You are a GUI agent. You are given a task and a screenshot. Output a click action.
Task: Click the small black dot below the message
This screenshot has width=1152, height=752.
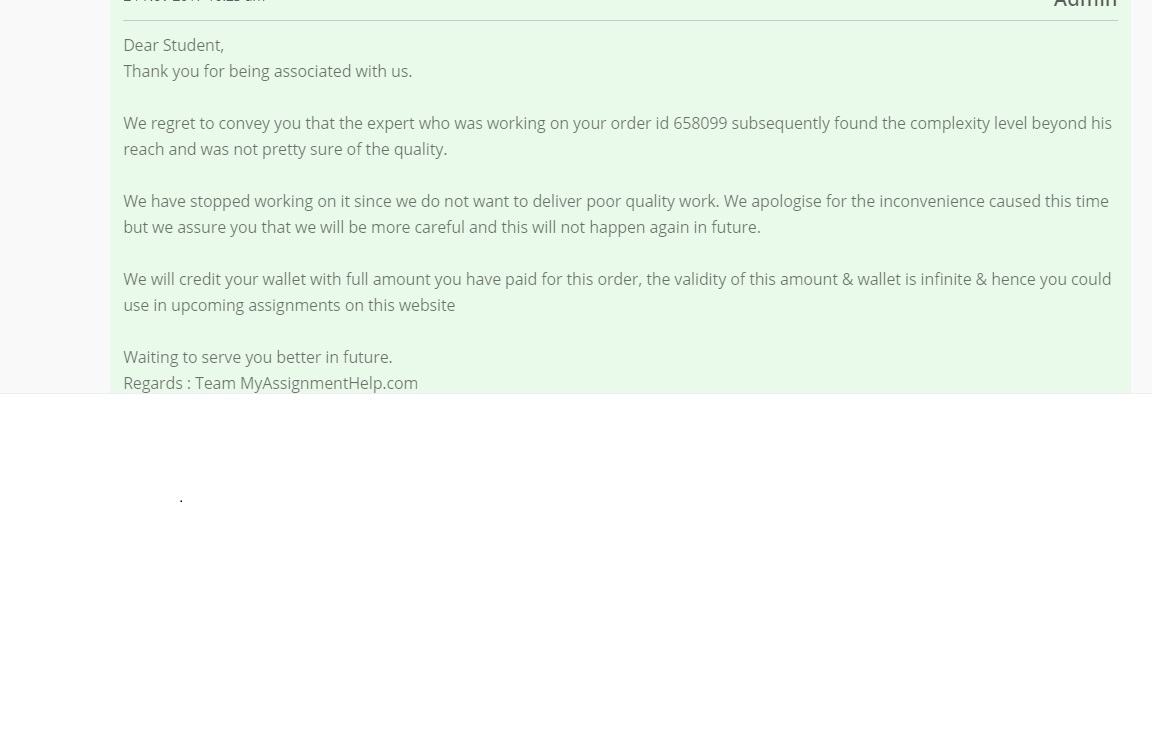[181, 501]
